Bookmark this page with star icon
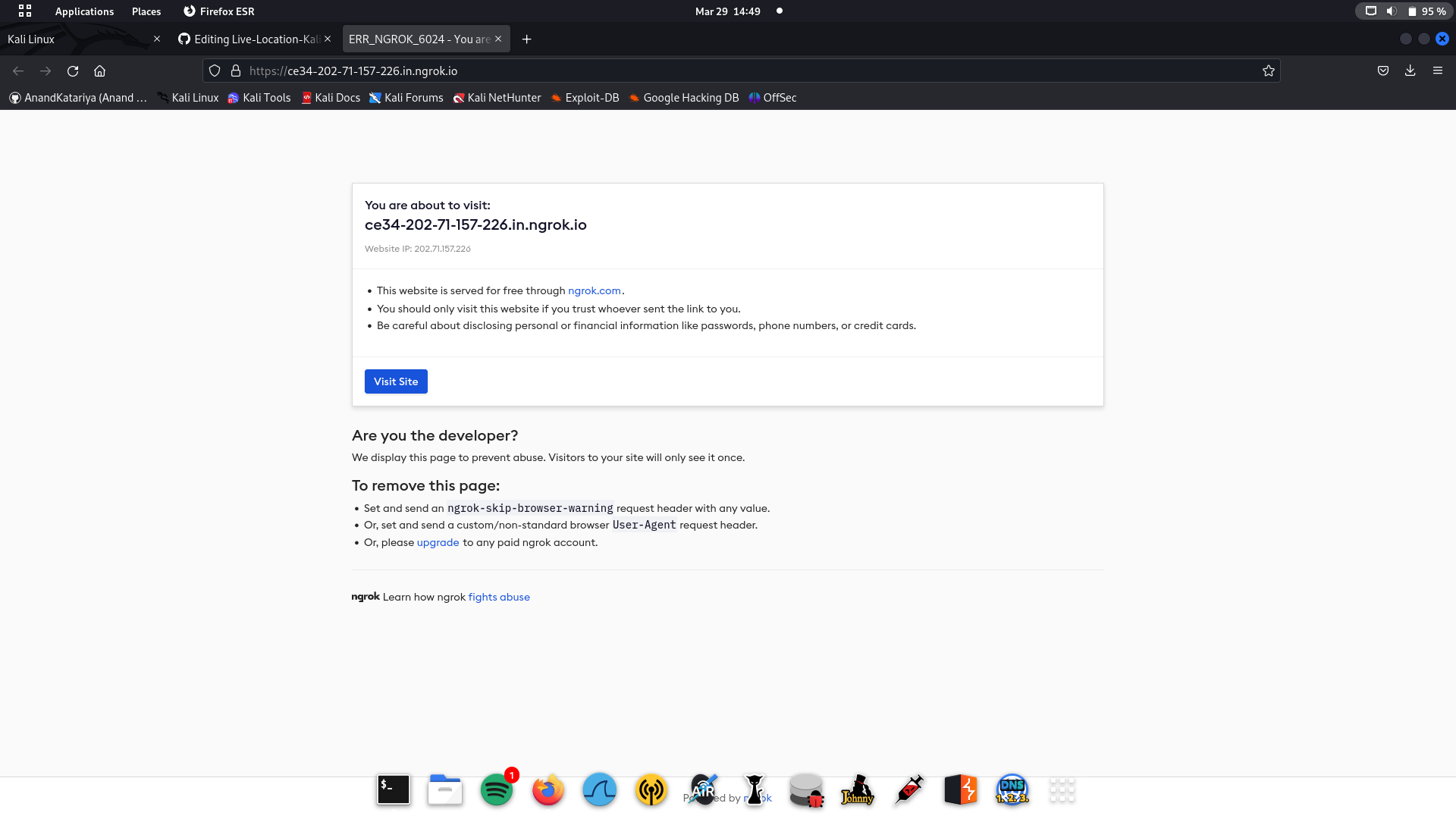This screenshot has width=1456, height=819. (x=1268, y=71)
